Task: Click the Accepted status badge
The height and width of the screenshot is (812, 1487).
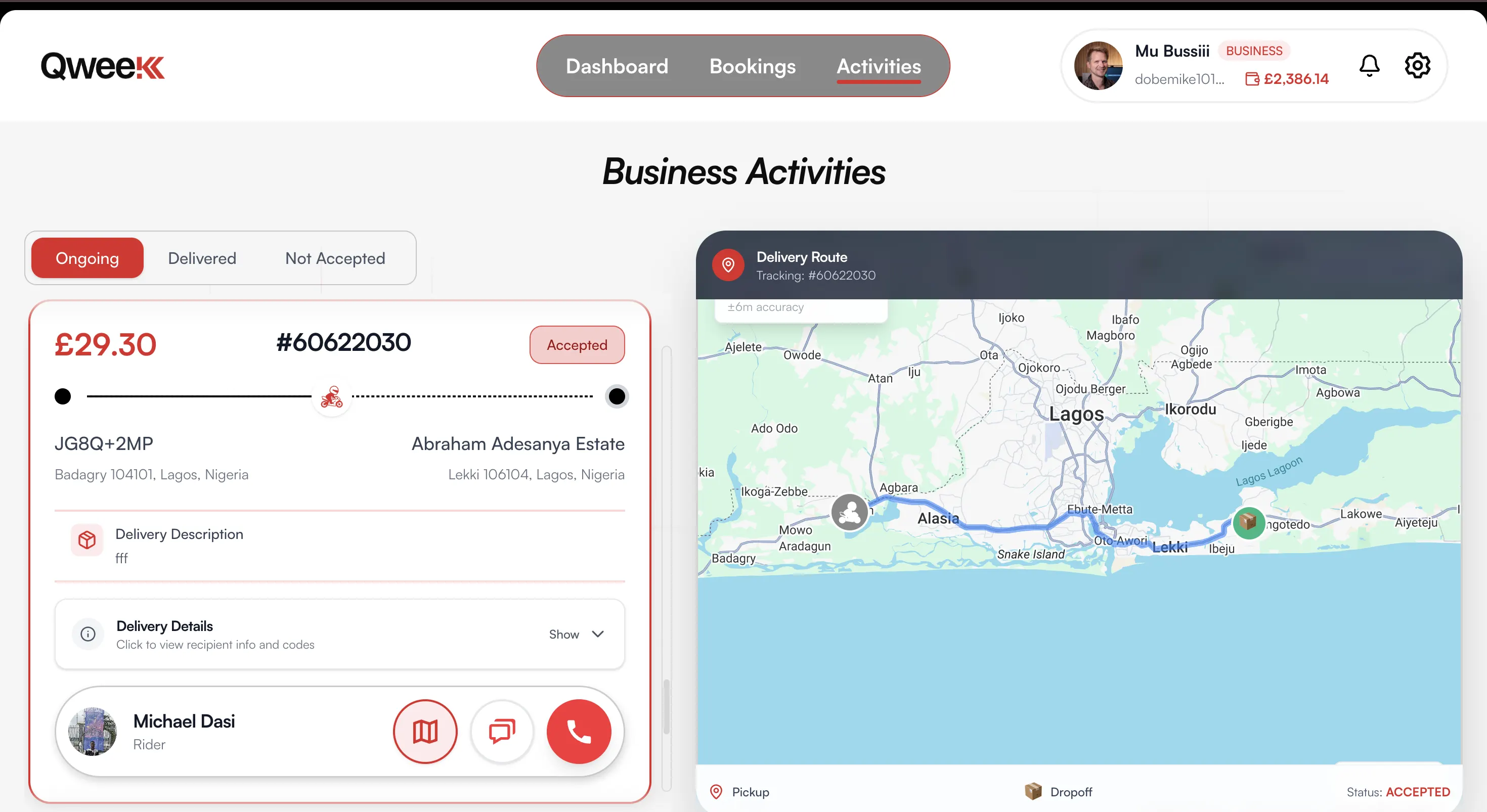Action: pyautogui.click(x=577, y=344)
